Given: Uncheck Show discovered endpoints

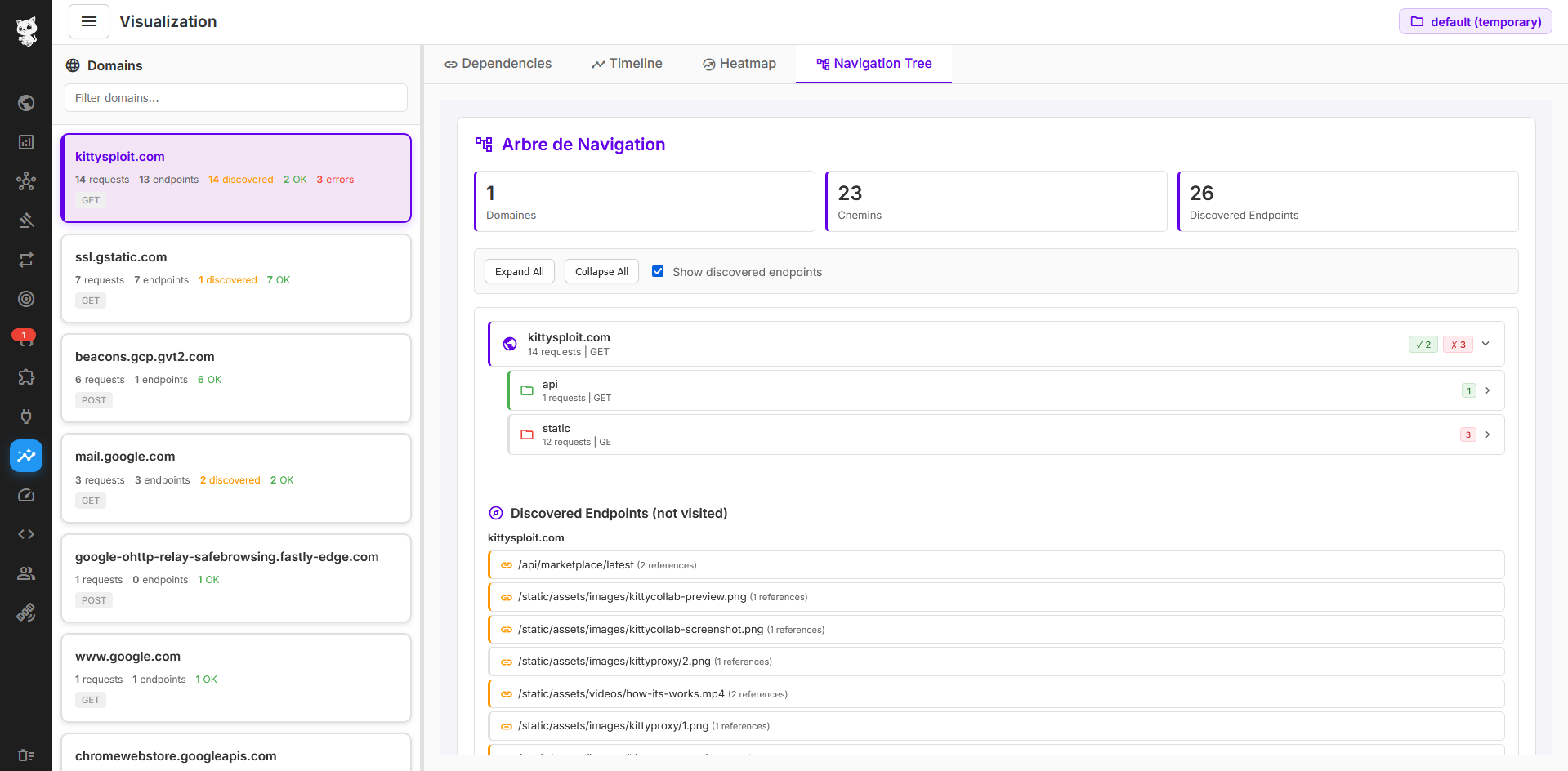Looking at the screenshot, I should [x=658, y=271].
